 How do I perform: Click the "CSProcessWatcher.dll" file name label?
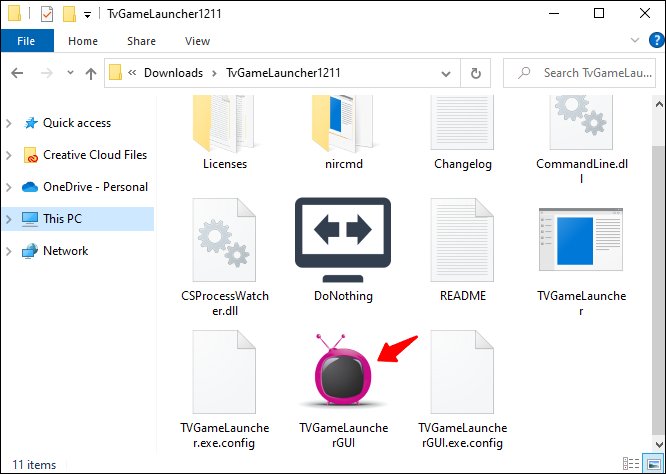pos(225,303)
